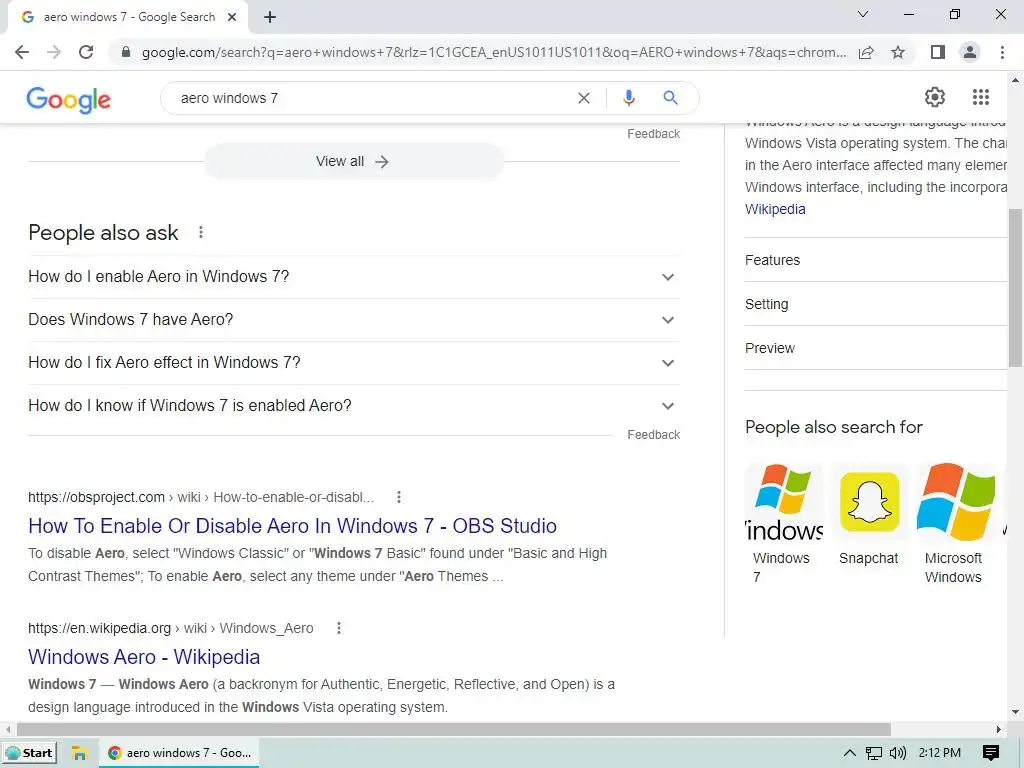Show hidden tray icons arrow
This screenshot has width=1024, height=768.
coord(850,753)
